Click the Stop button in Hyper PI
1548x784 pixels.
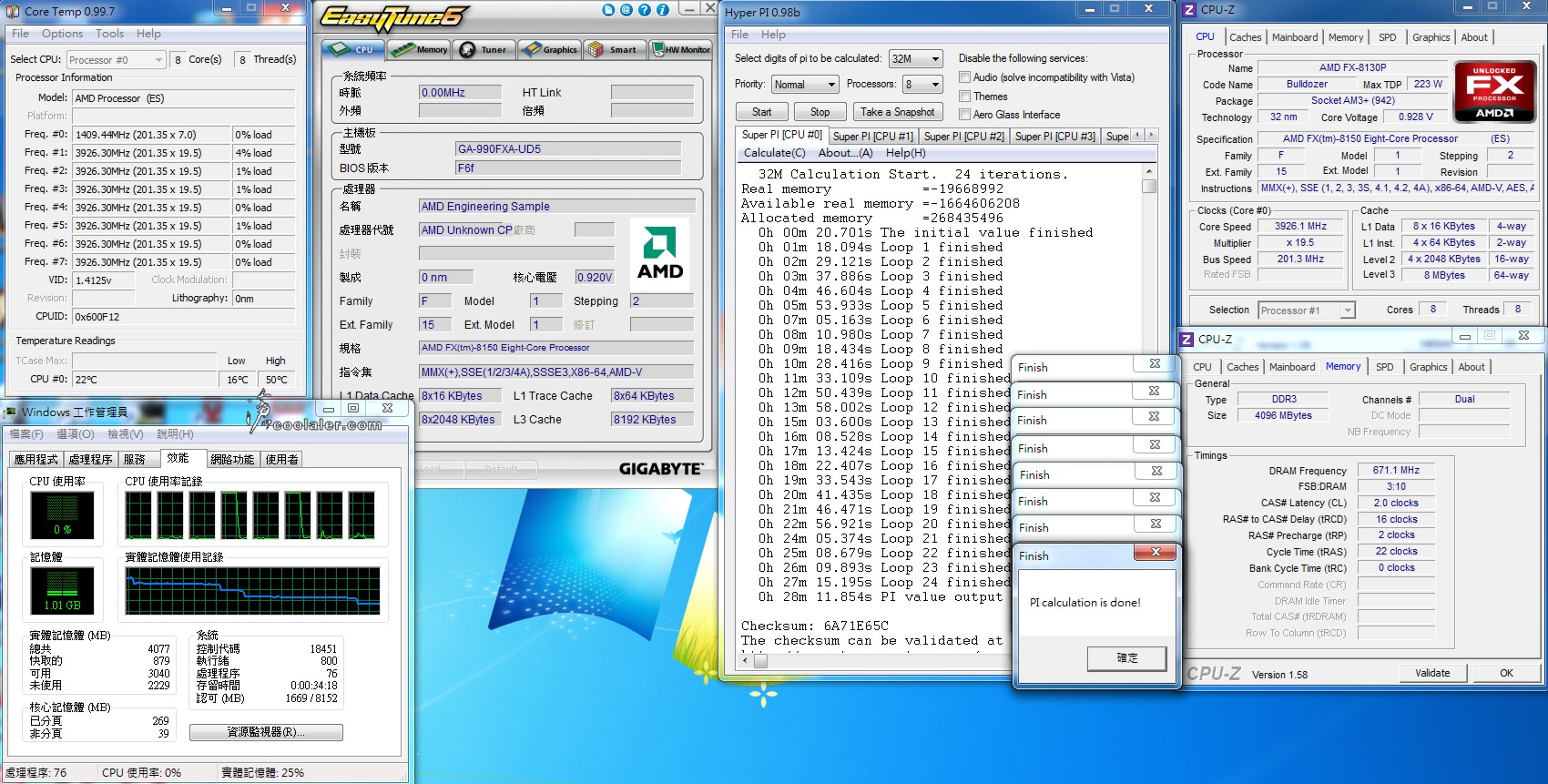tap(820, 112)
